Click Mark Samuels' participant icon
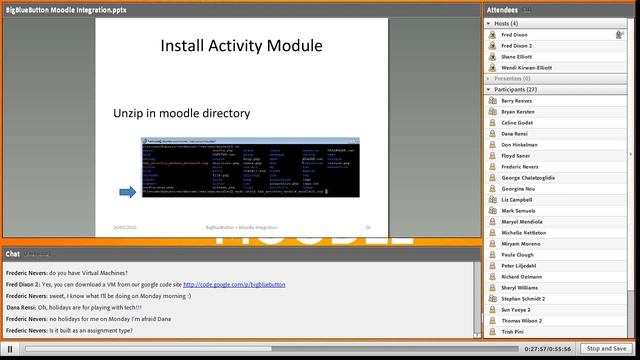 click(x=493, y=211)
